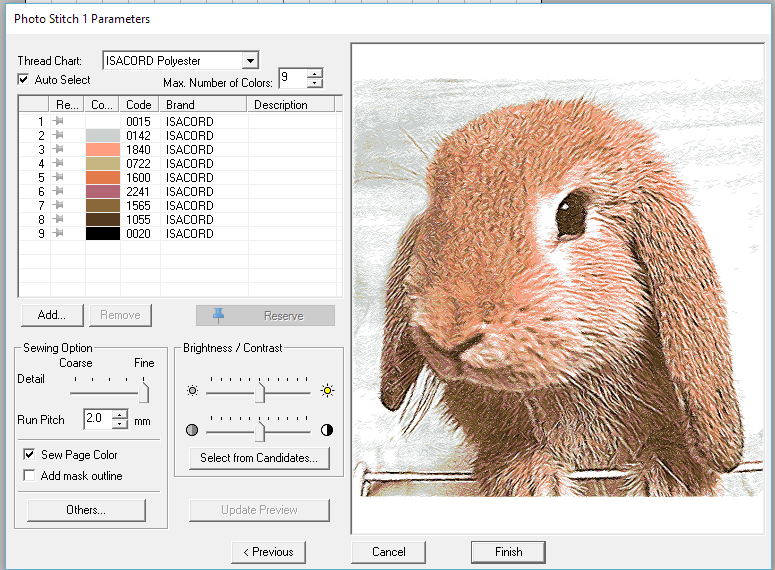Disable the Sew Page Color checkbox
Image resolution: width=775 pixels, height=570 pixels.
coord(29,455)
